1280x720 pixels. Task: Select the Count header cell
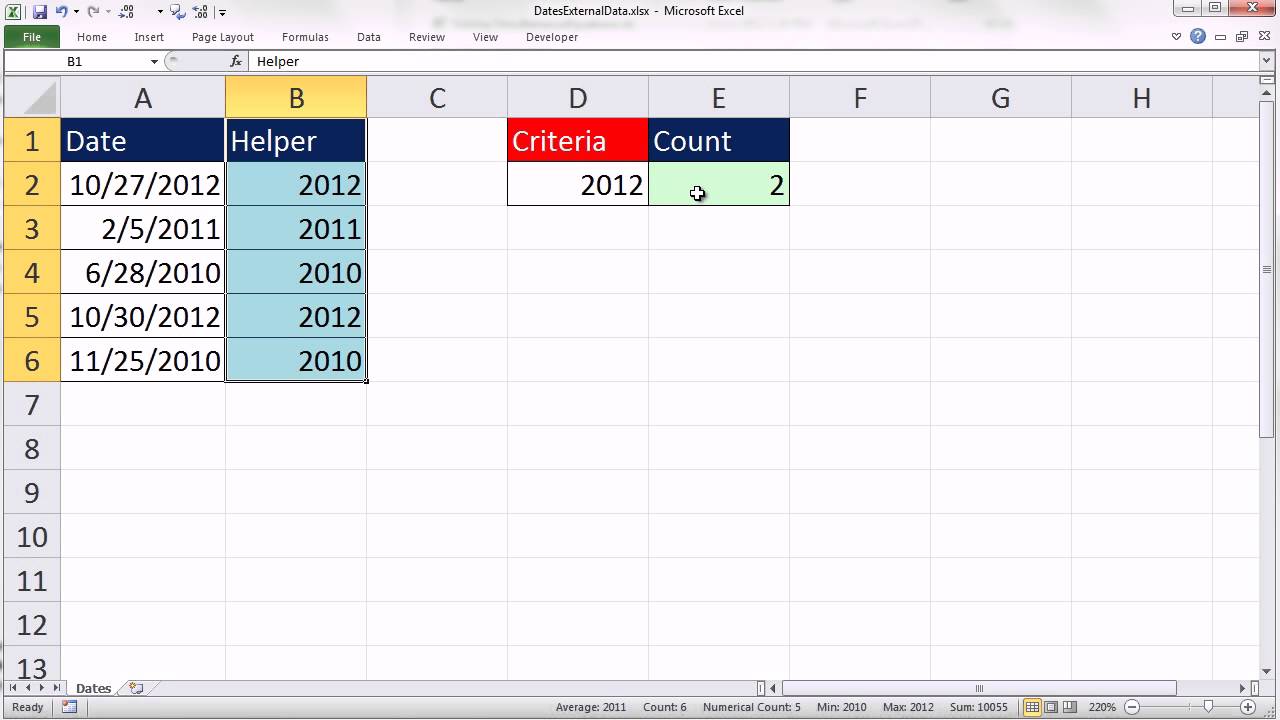pyautogui.click(x=719, y=140)
